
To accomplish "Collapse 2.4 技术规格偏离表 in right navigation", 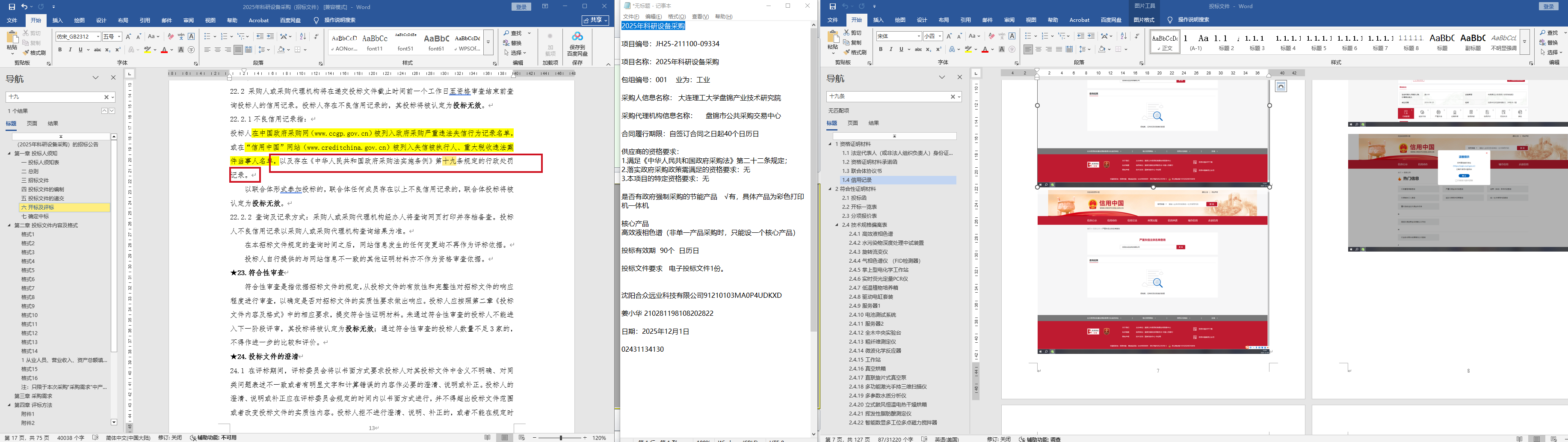I will point(837,225).
